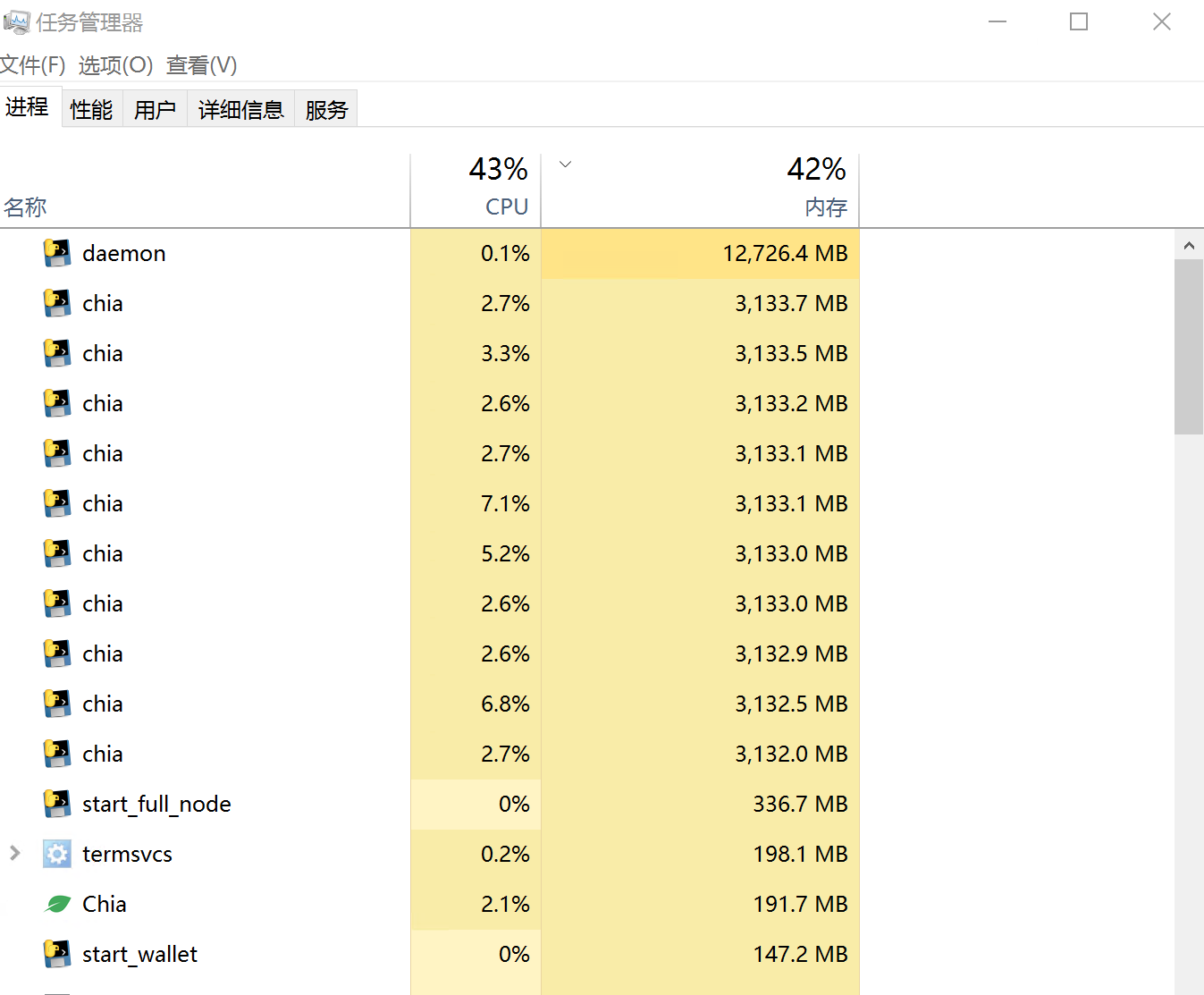The image size is (1204, 995).
Task: Click icon of chia process using 3,133.7 MB
Action: coord(57,304)
